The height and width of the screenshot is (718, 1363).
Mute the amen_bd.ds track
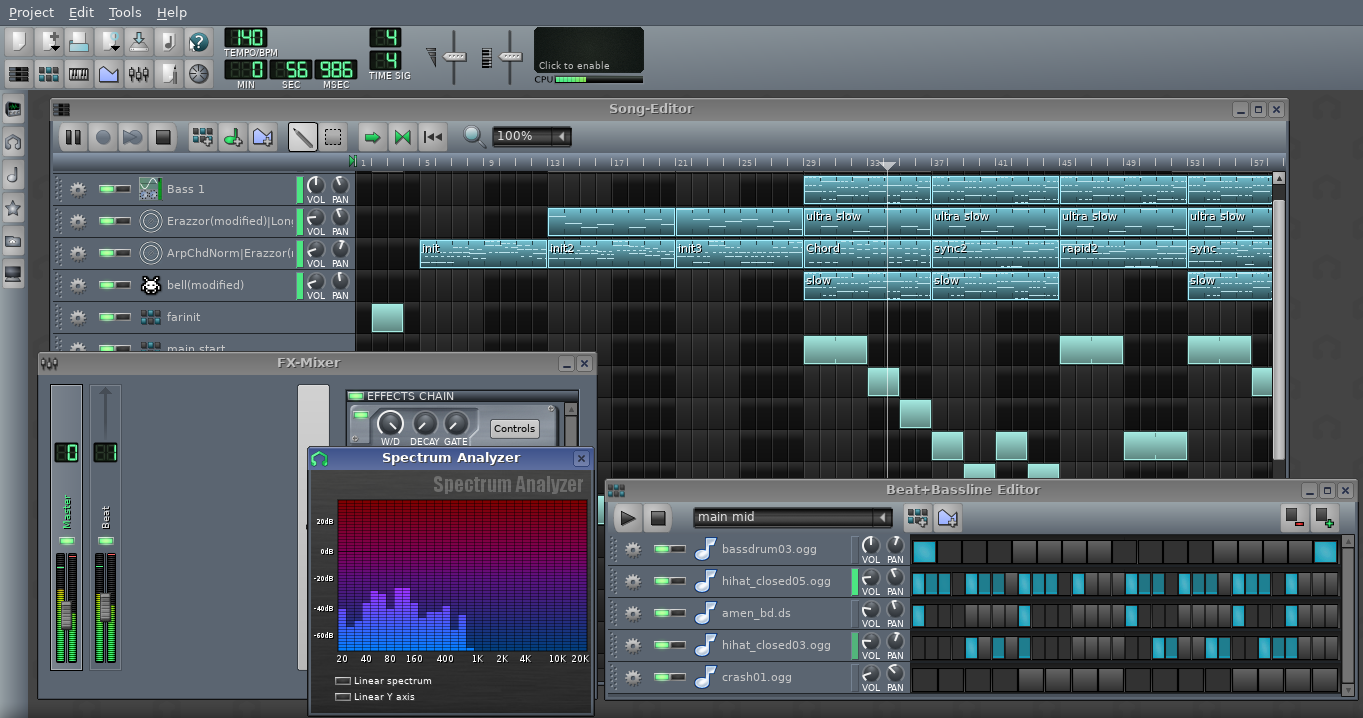click(661, 613)
